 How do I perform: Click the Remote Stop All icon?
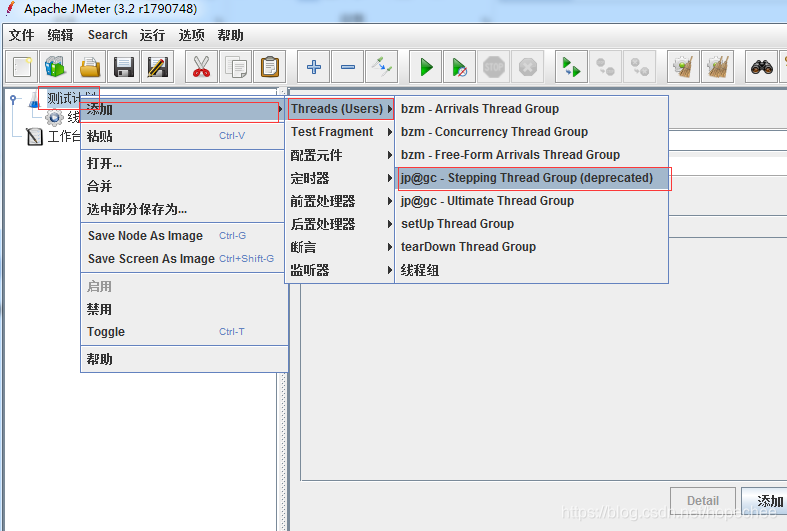coord(605,67)
